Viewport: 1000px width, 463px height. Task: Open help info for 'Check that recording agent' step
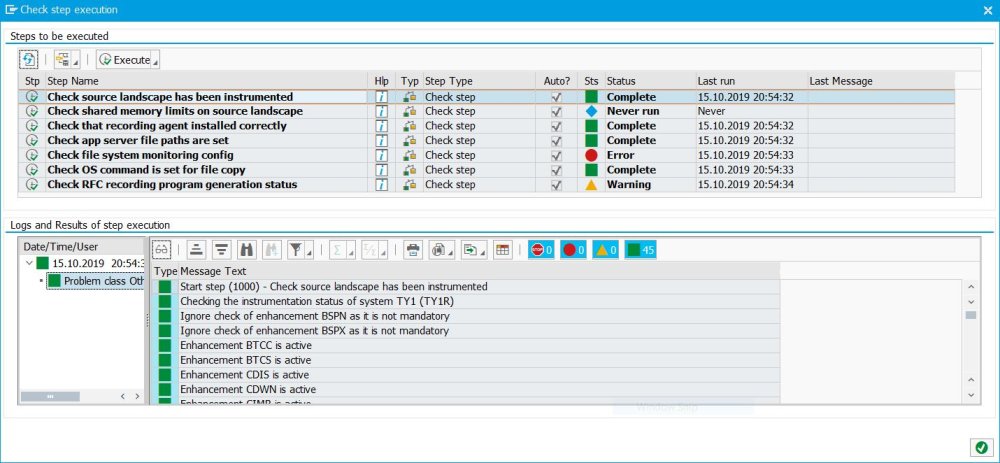tap(381, 126)
